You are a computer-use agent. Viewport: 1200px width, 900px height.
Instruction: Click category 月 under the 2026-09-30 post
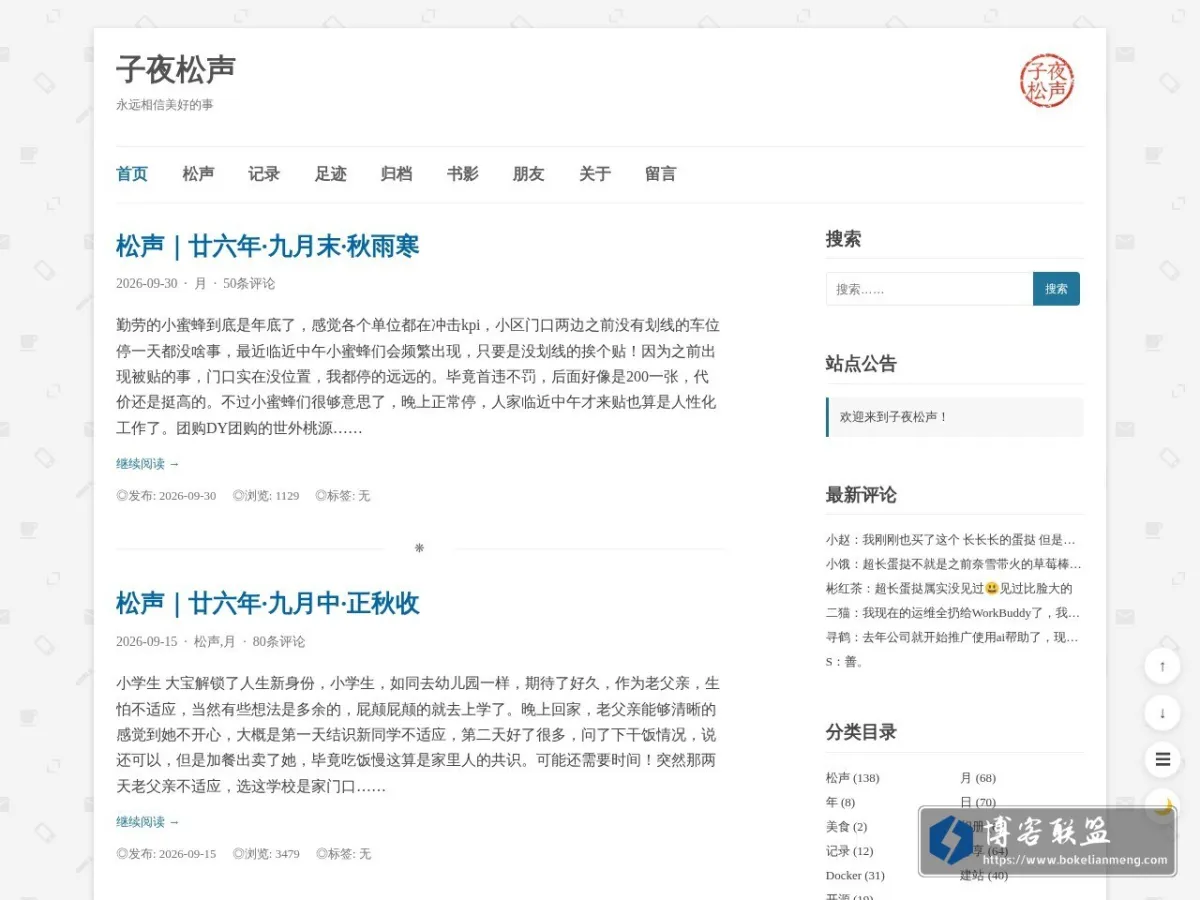coord(200,284)
